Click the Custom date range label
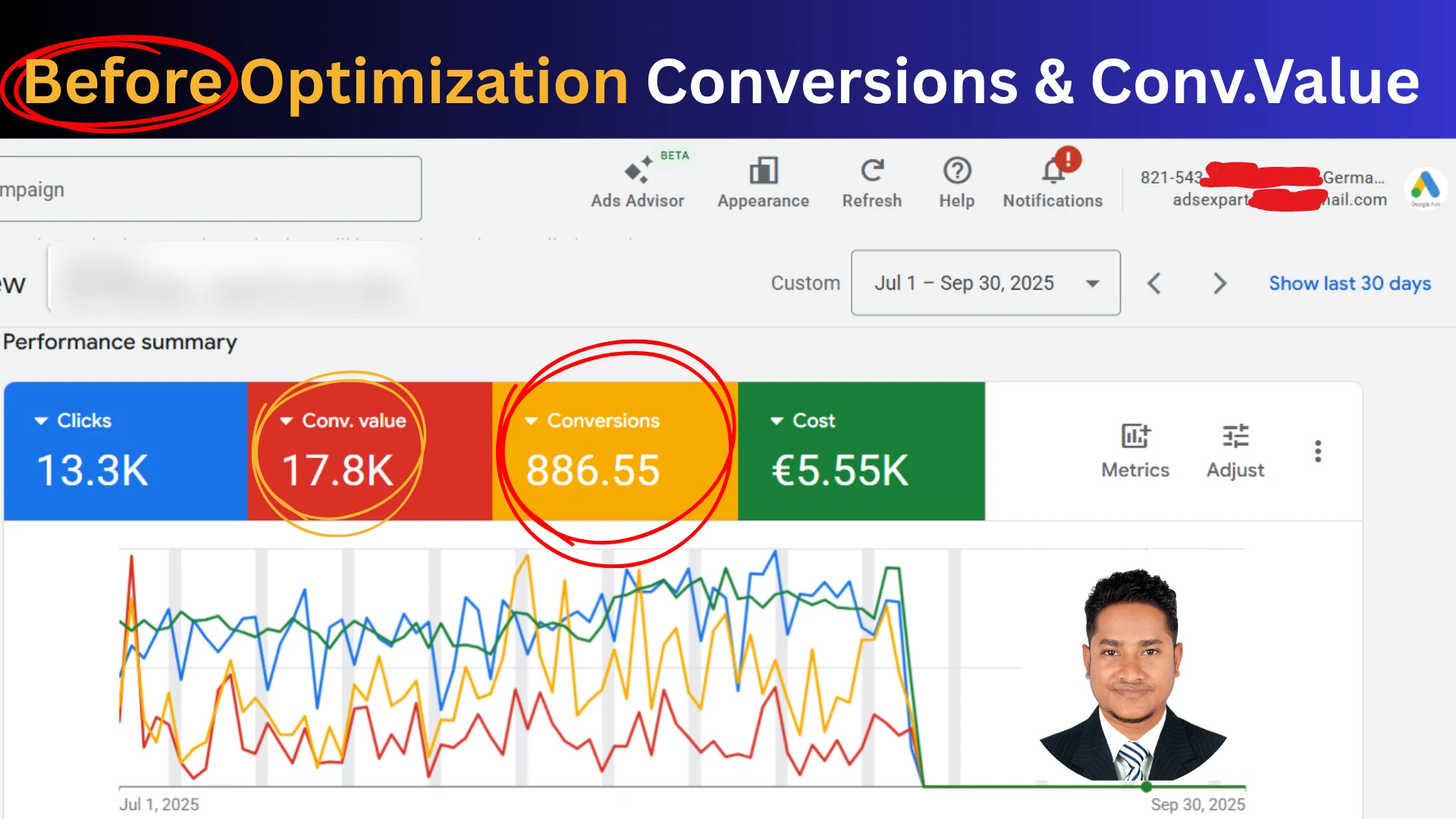 805,283
